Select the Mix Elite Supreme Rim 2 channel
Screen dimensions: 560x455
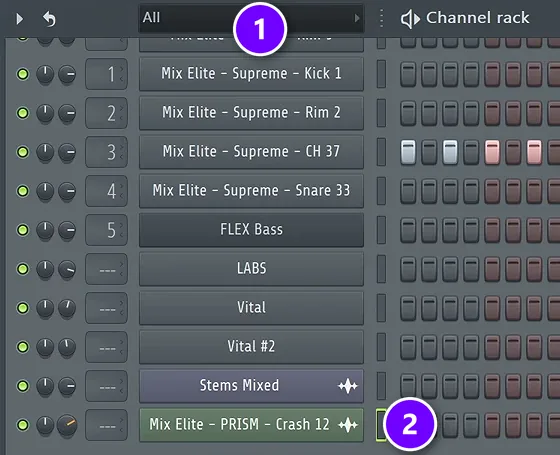coord(251,113)
